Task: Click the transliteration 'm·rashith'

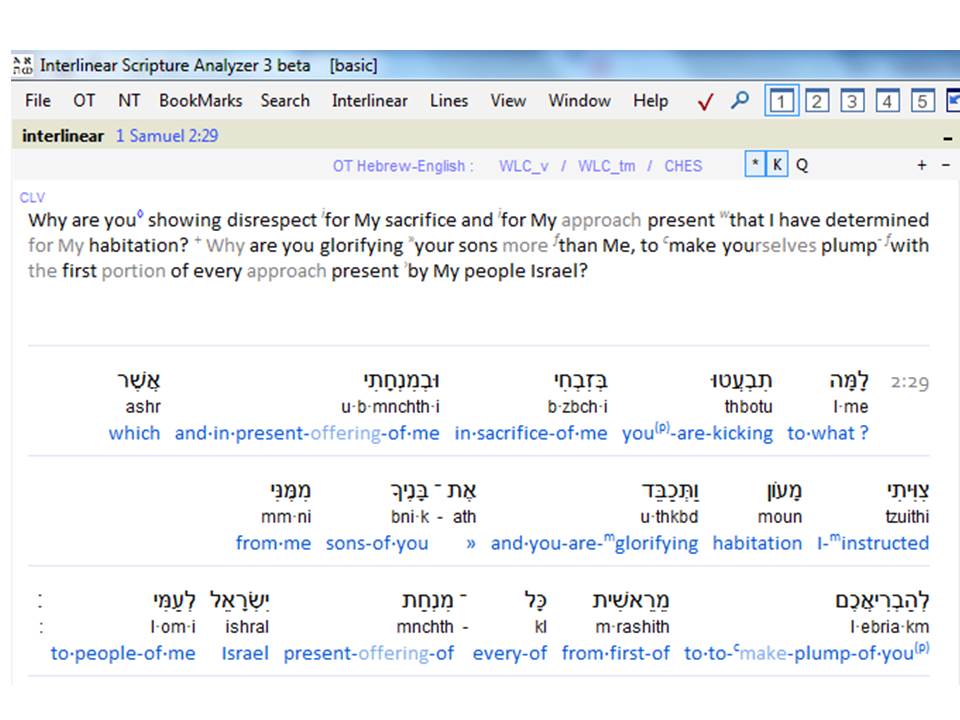Action: [632, 627]
